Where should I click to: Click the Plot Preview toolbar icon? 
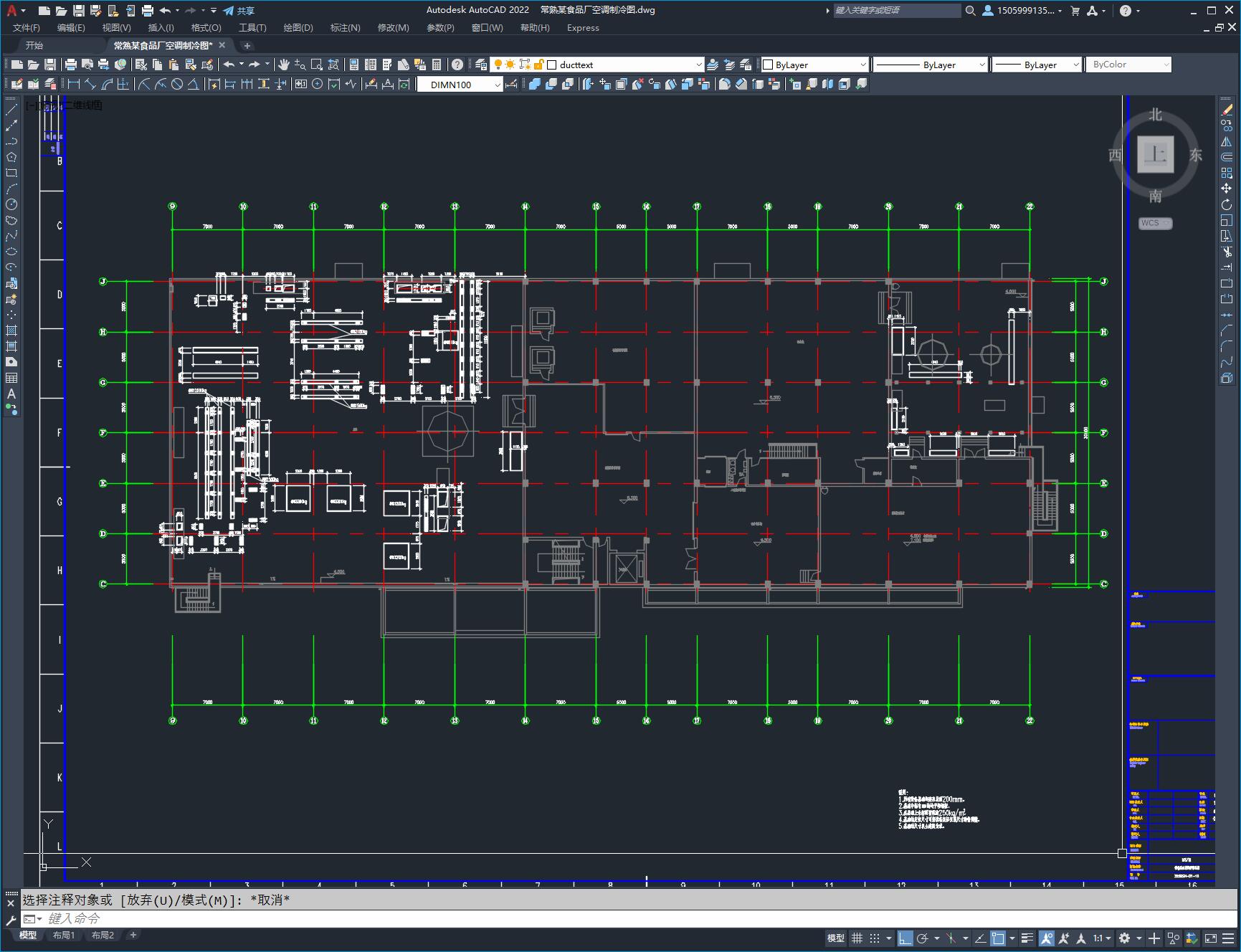point(87,65)
